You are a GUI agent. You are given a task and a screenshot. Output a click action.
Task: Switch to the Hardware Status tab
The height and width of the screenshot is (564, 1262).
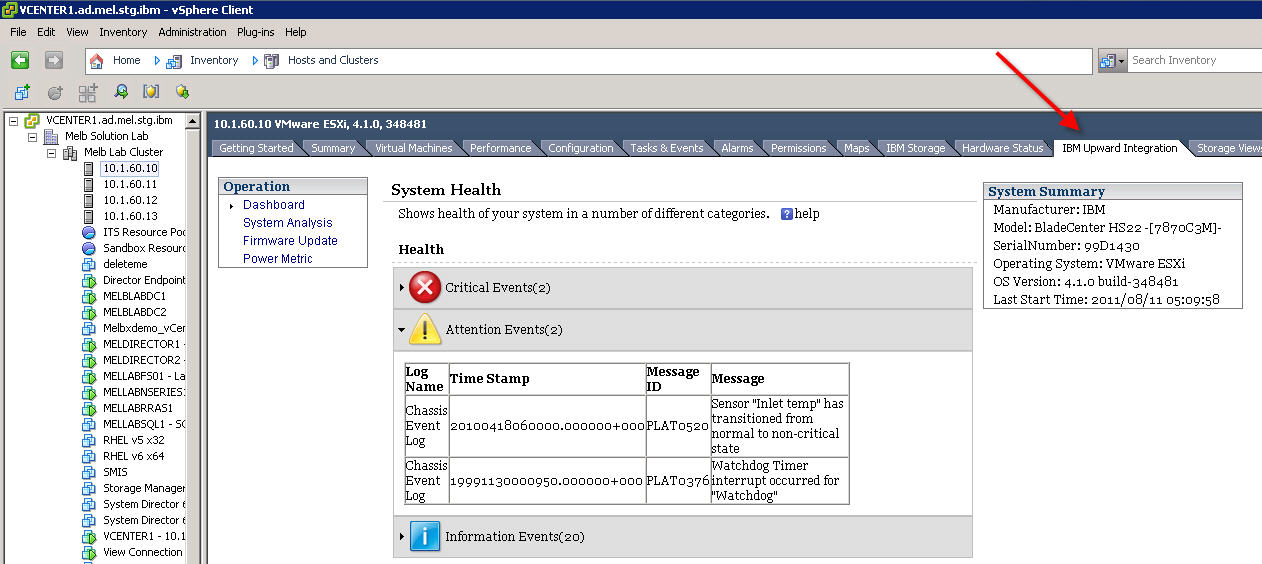(x=1002, y=148)
